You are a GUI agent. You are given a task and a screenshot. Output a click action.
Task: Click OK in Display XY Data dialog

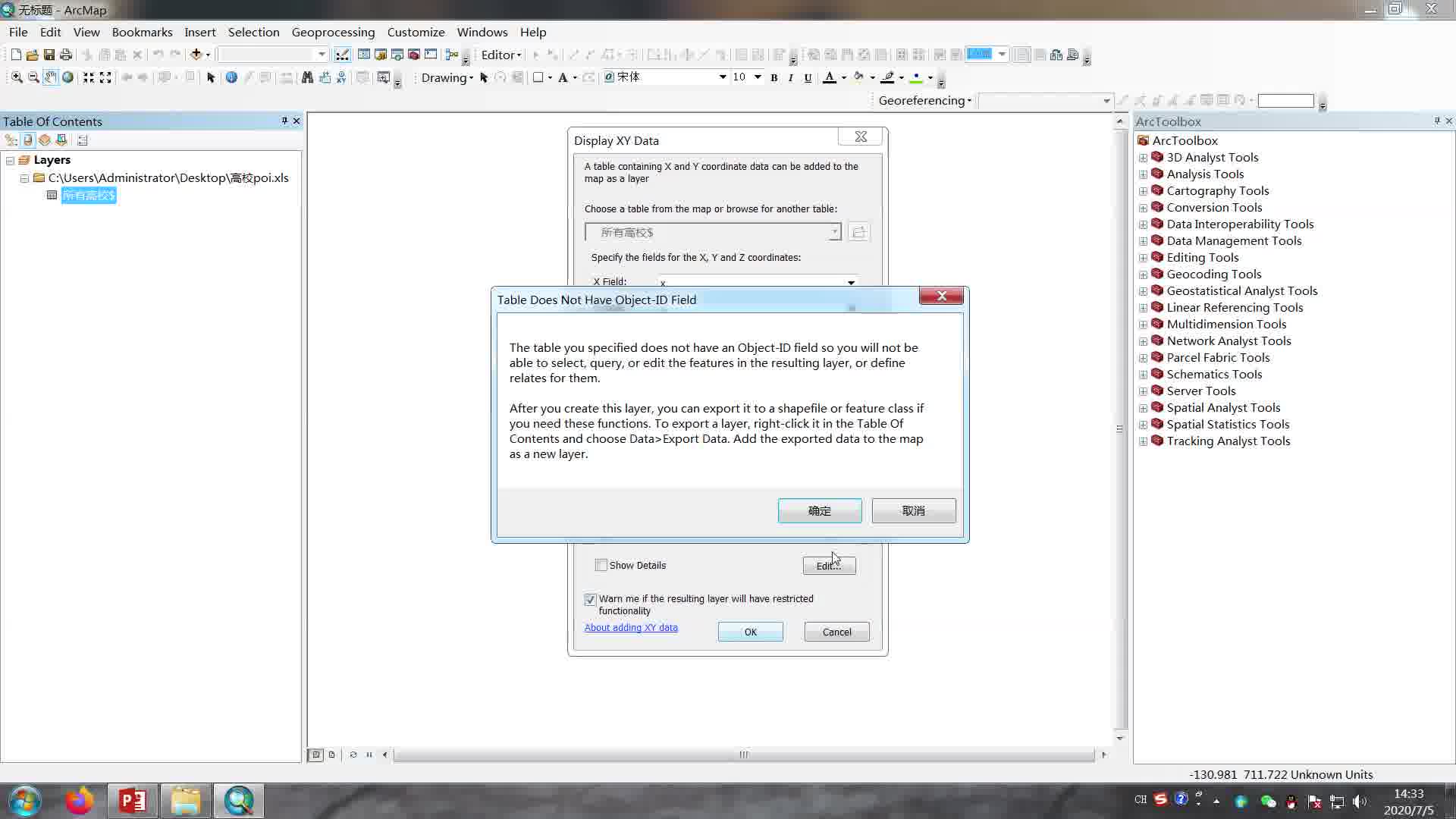coord(751,632)
